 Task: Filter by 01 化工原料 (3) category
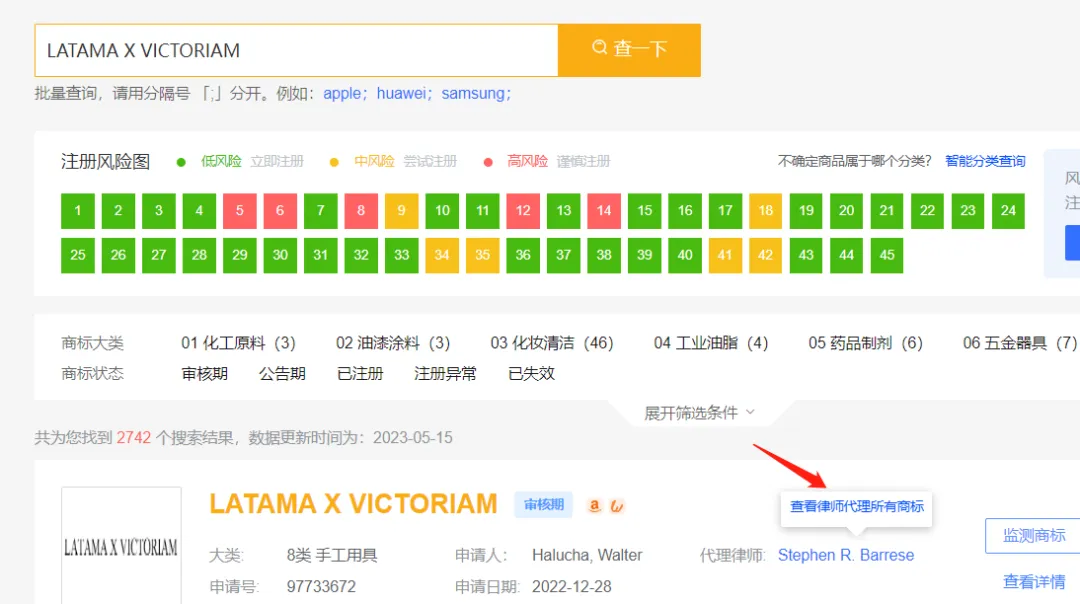(x=238, y=343)
